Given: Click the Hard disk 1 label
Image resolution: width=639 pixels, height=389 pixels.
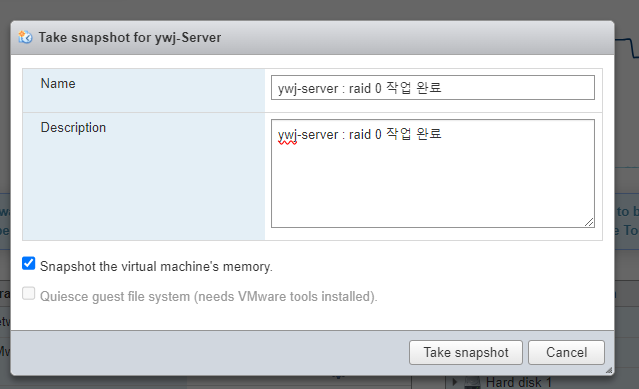Looking at the screenshot, I should click(518, 382).
